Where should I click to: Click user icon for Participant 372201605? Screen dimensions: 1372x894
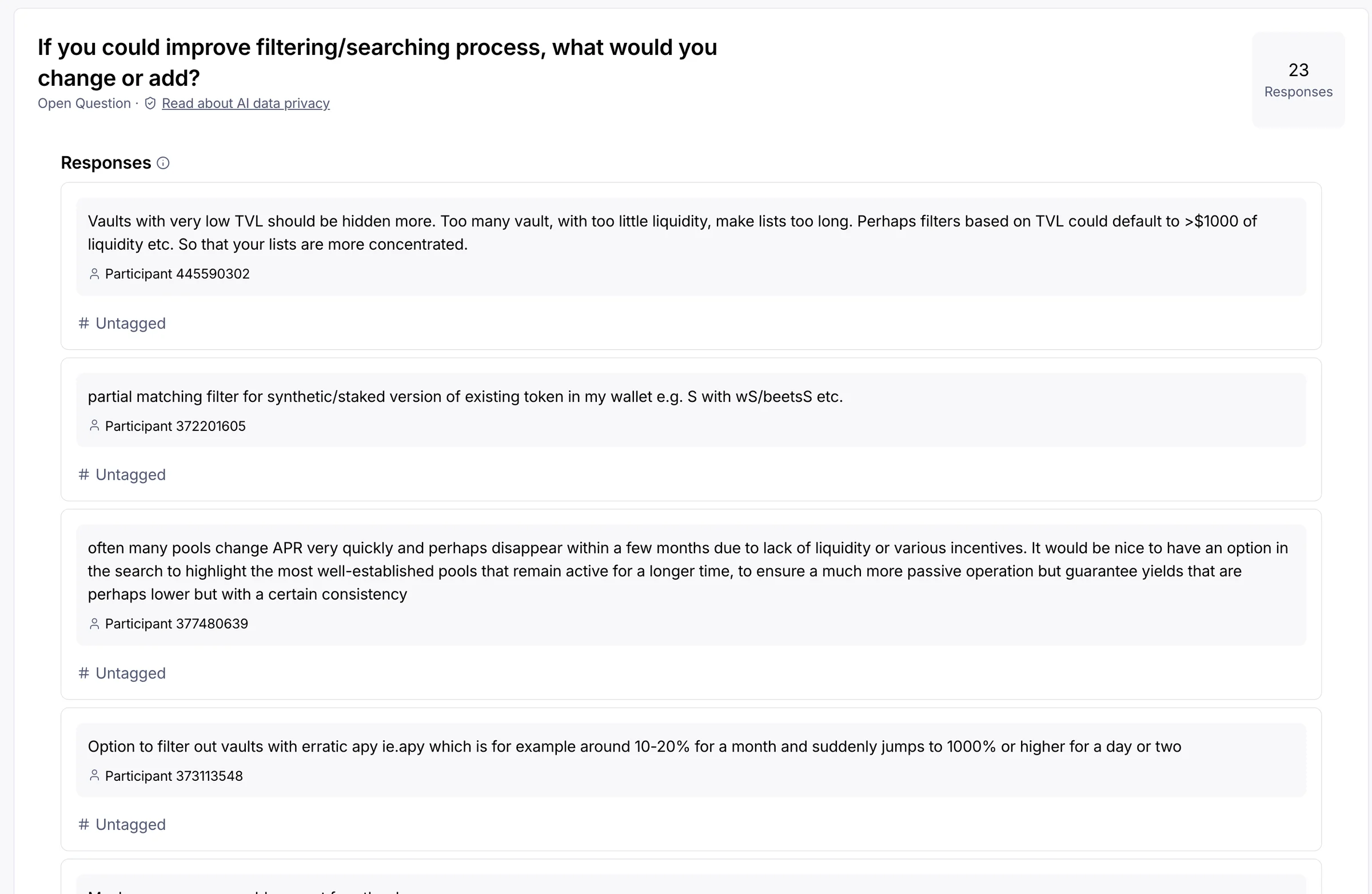tap(94, 426)
